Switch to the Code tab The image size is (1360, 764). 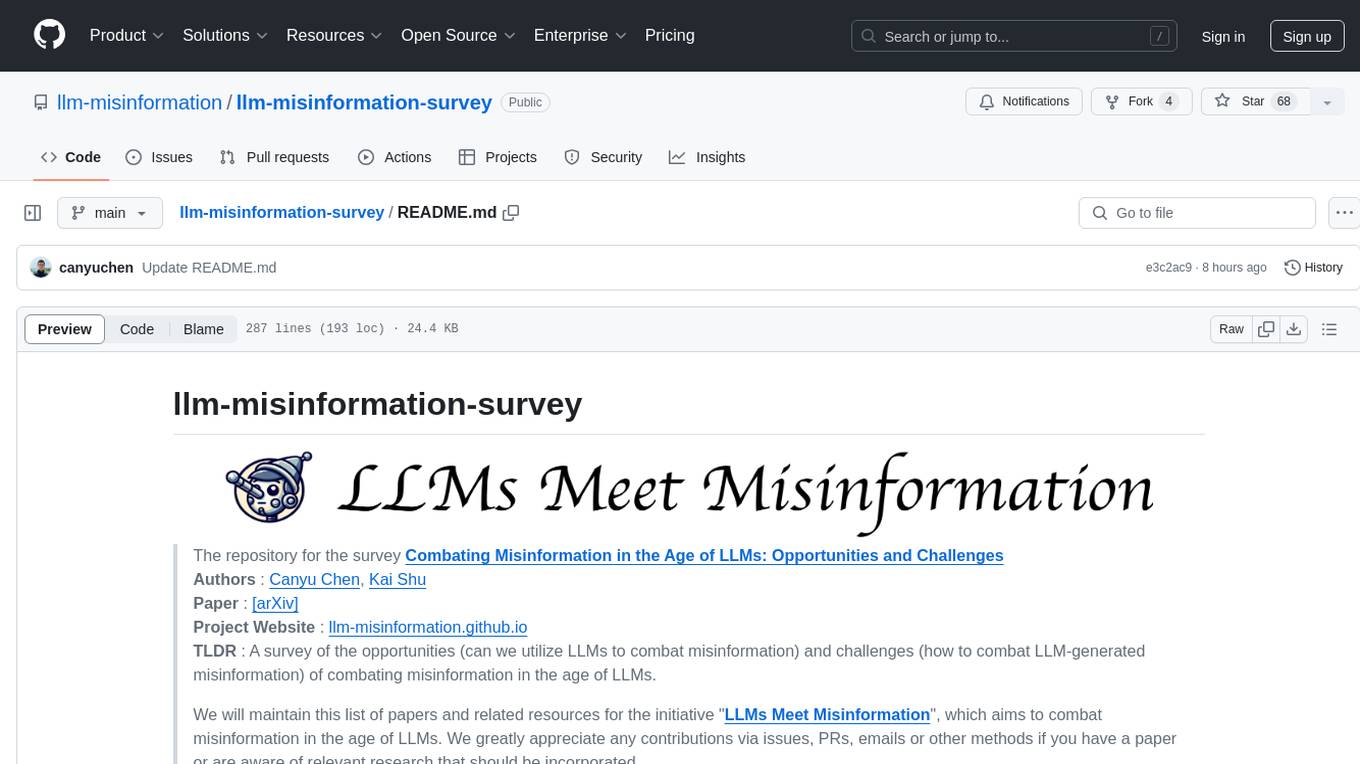(x=71, y=157)
